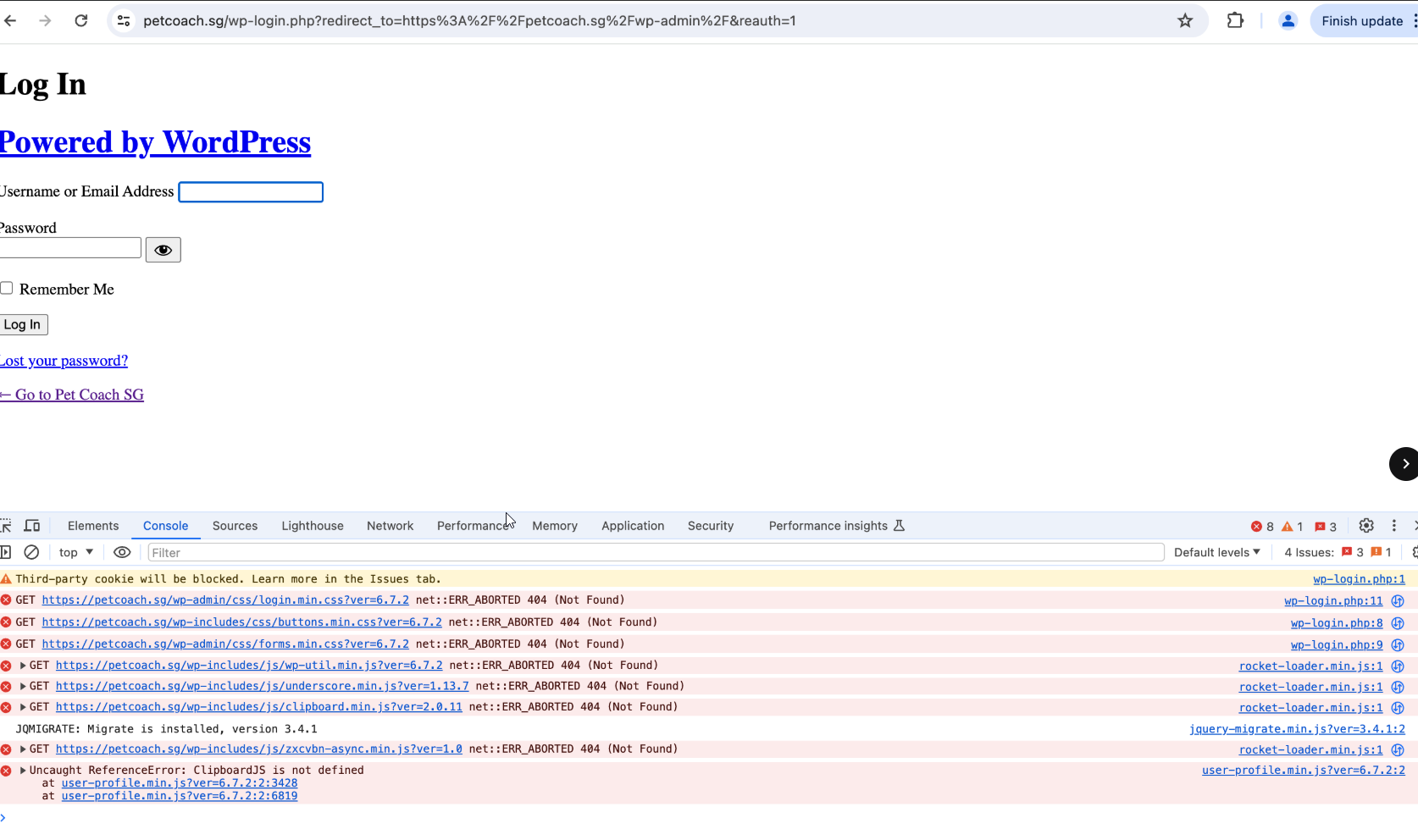Show the console sidebar icon
1418x840 pixels.
click(x=6, y=552)
